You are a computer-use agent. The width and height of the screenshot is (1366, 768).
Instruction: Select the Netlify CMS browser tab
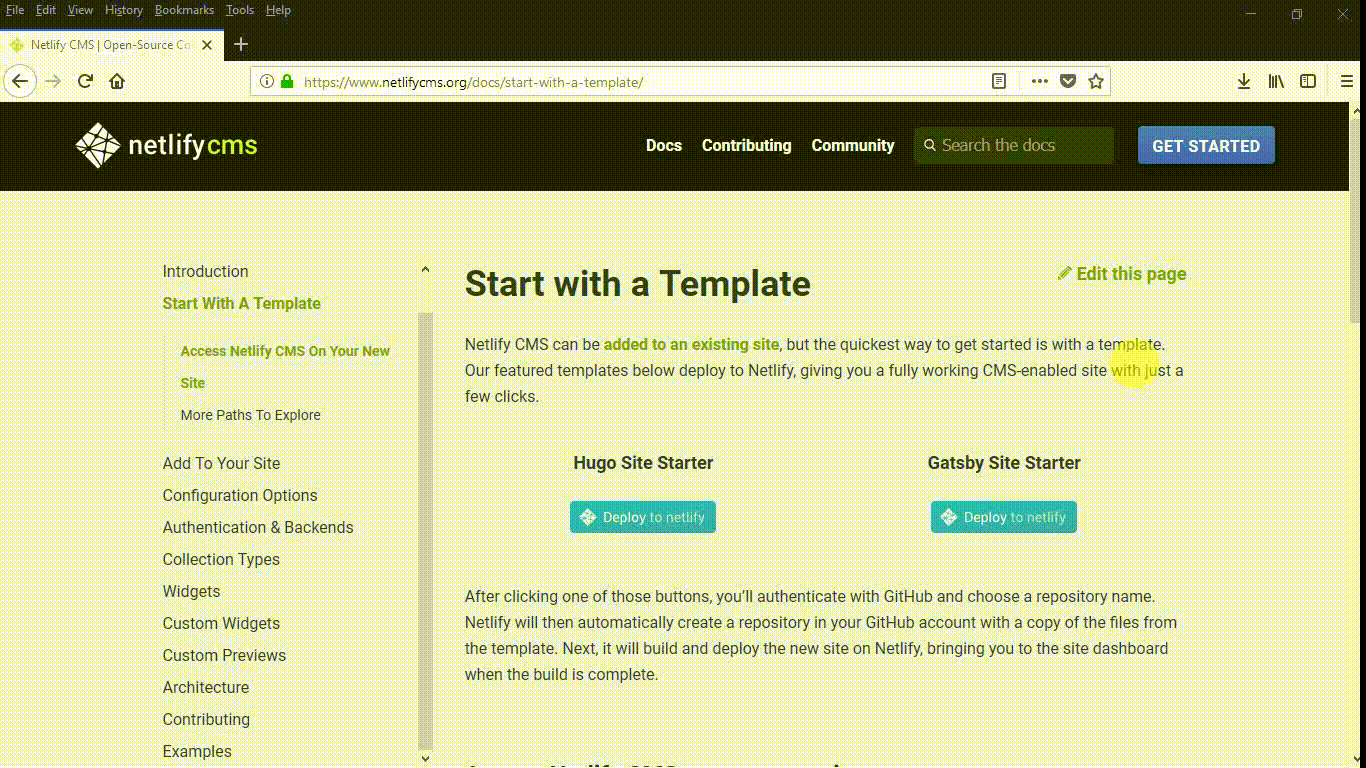pos(111,45)
